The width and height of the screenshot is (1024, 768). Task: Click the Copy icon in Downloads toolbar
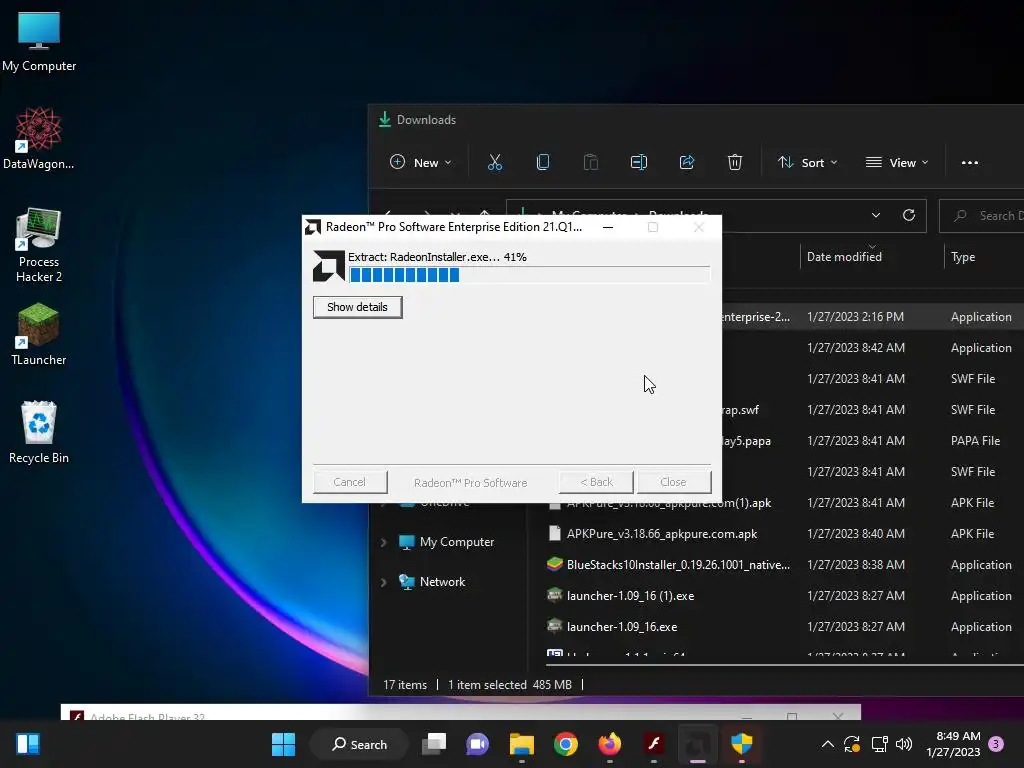pyautogui.click(x=543, y=163)
